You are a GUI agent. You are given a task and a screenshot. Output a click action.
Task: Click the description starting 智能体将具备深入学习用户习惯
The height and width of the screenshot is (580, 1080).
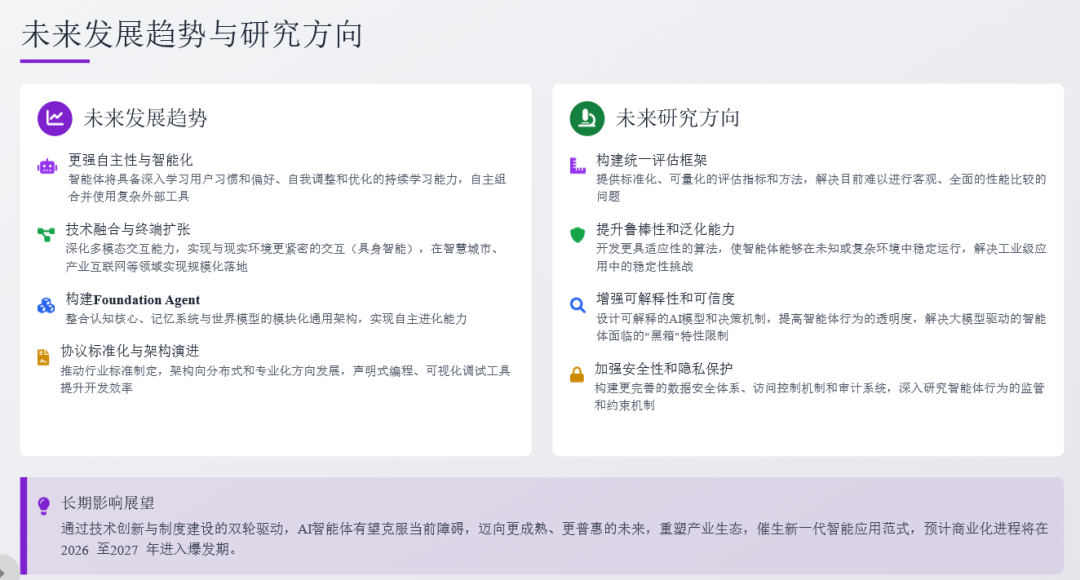tap(287, 187)
